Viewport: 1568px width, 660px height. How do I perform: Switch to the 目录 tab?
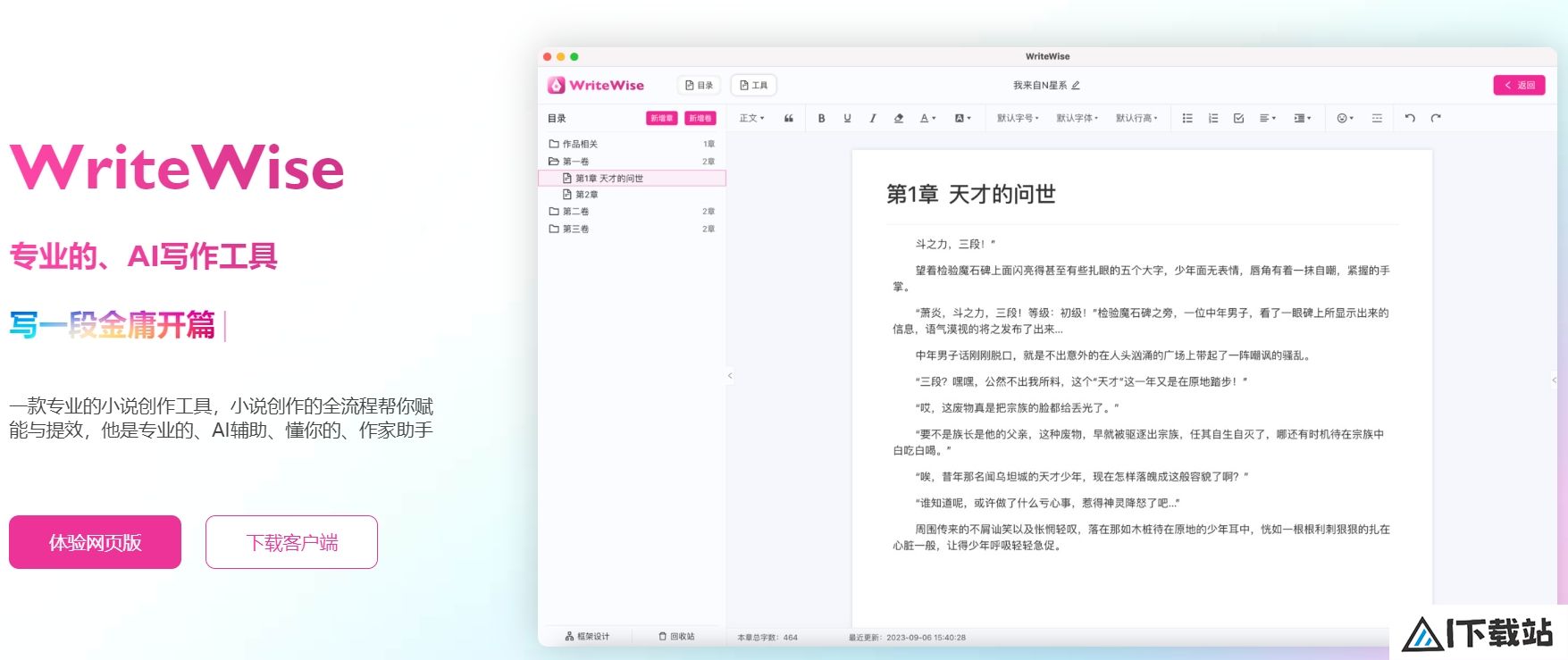tap(699, 86)
